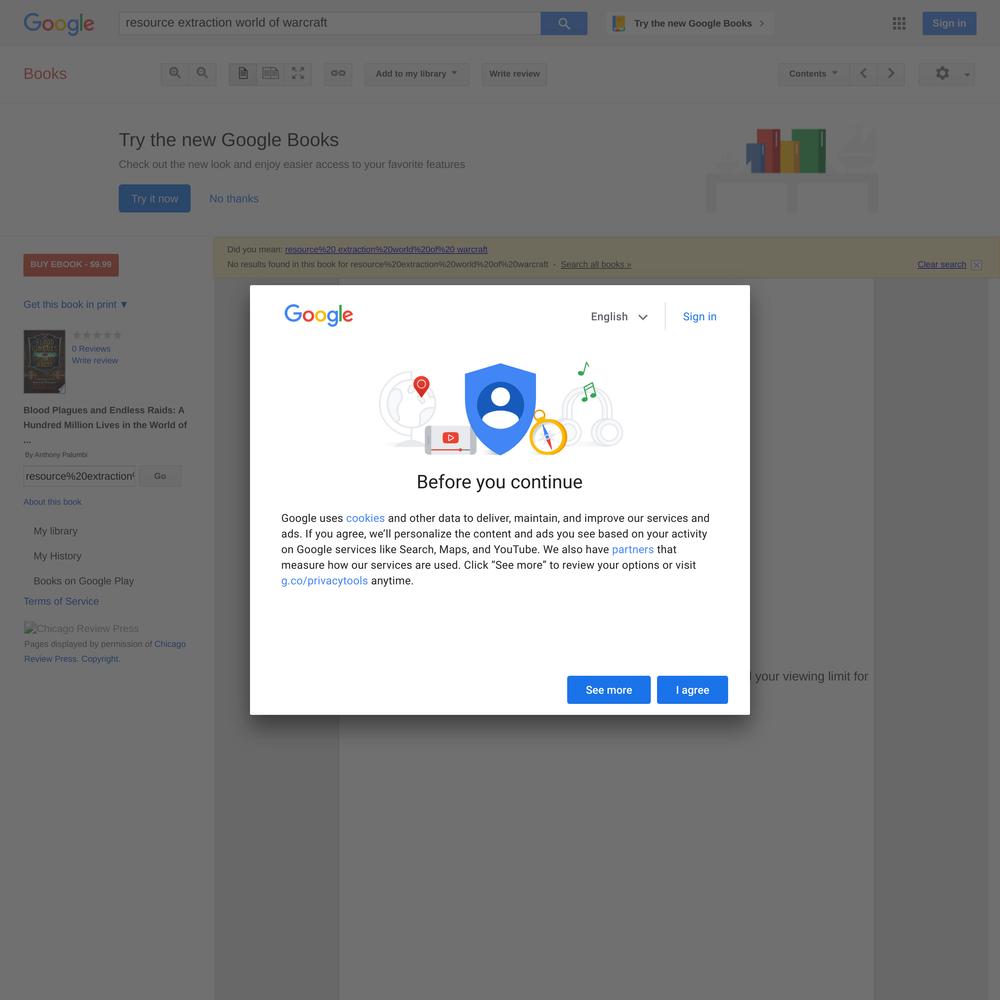Image resolution: width=1000 pixels, height=1000 pixels.
Task: Click the link chain icon
Action: 338,73
